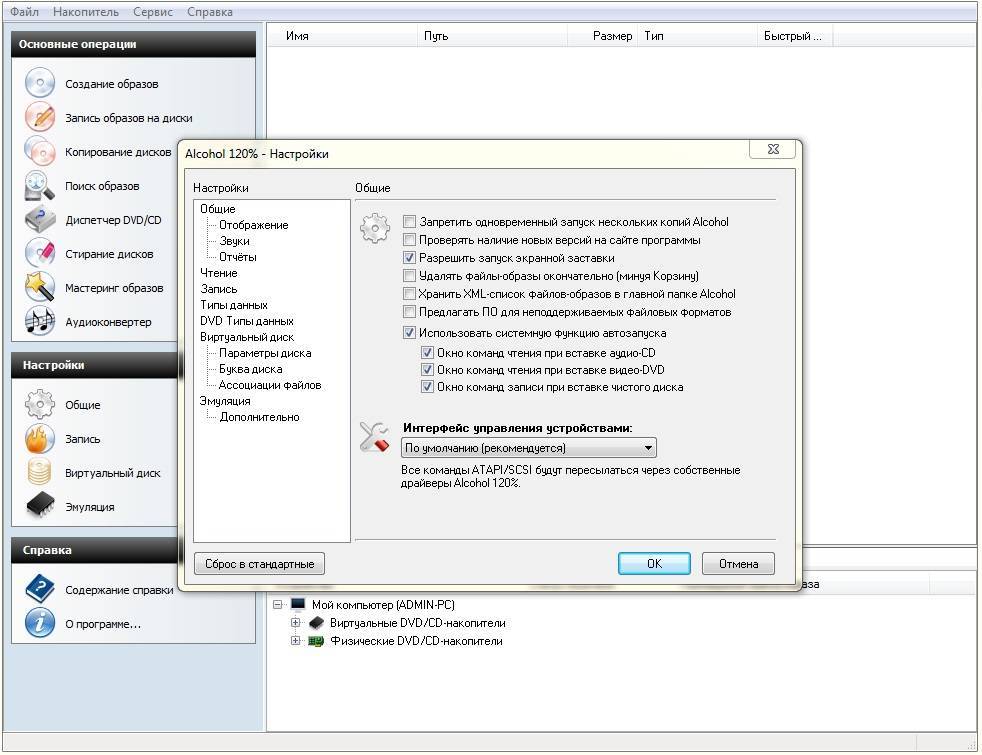This screenshot has height=755, width=982.
Task: Enable Запретить одновременный запуск checkbox
Action: pyautogui.click(x=409, y=222)
